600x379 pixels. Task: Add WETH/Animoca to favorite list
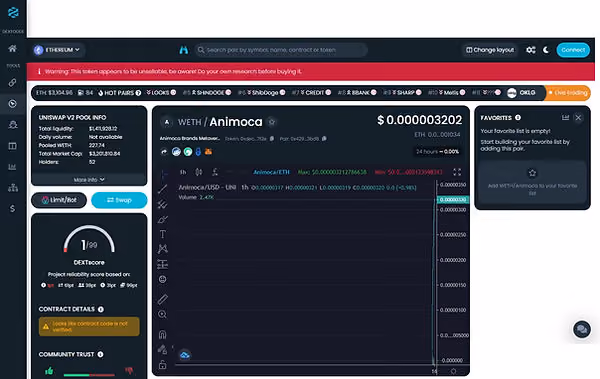pos(532,182)
